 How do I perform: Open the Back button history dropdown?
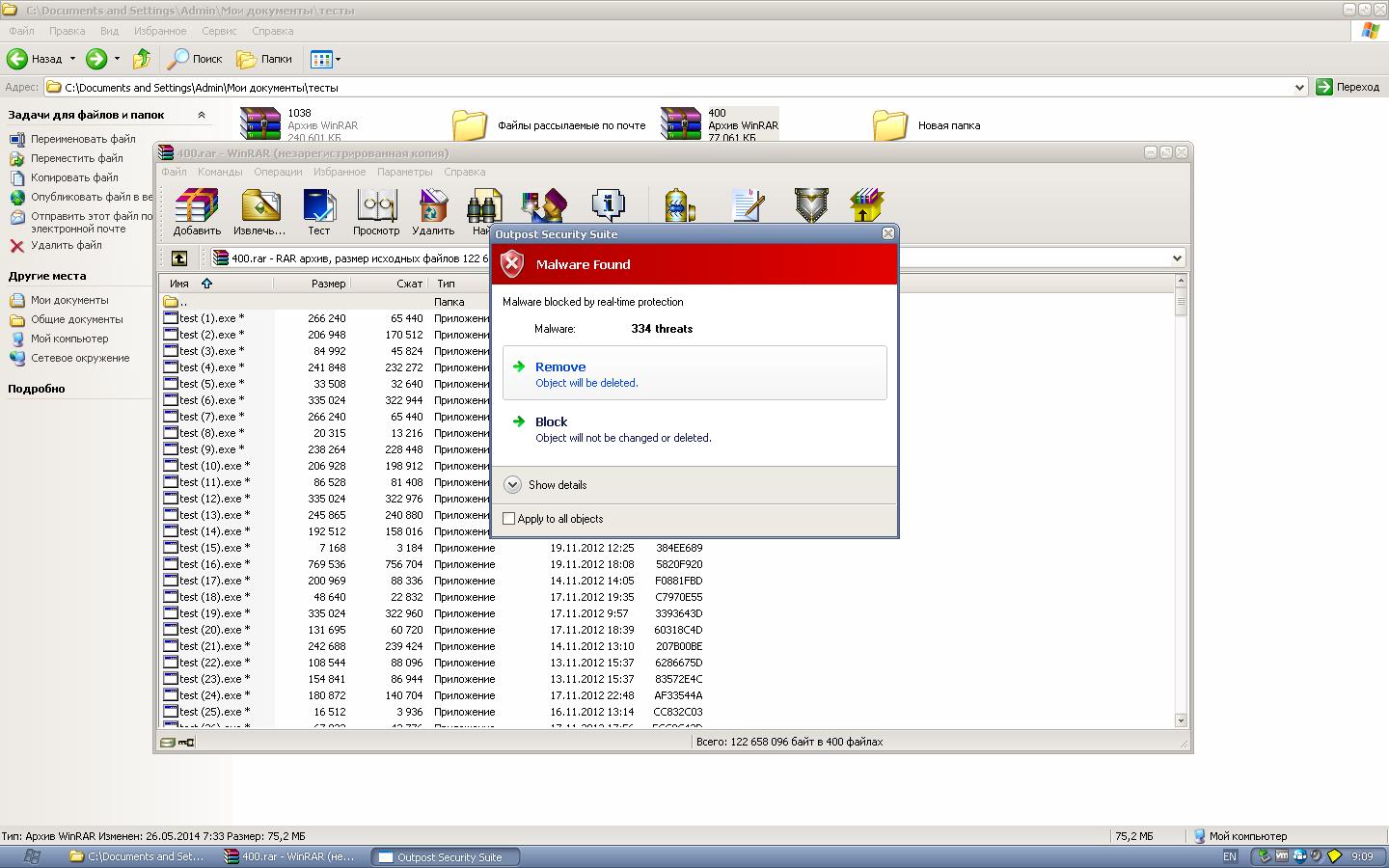click(x=72, y=59)
